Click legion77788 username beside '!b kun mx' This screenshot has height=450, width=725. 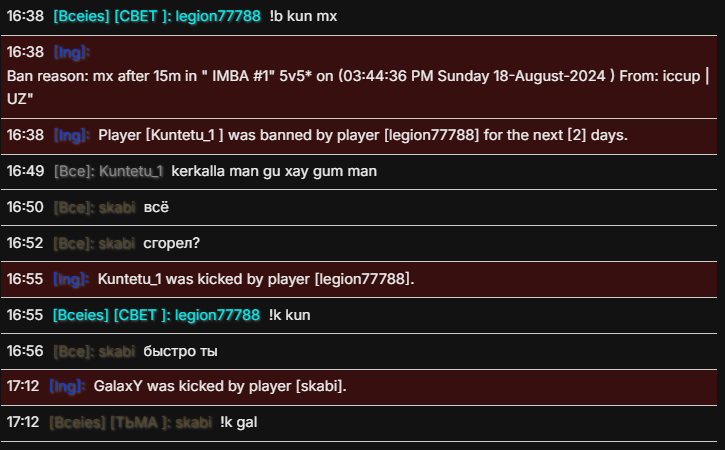coord(217,16)
